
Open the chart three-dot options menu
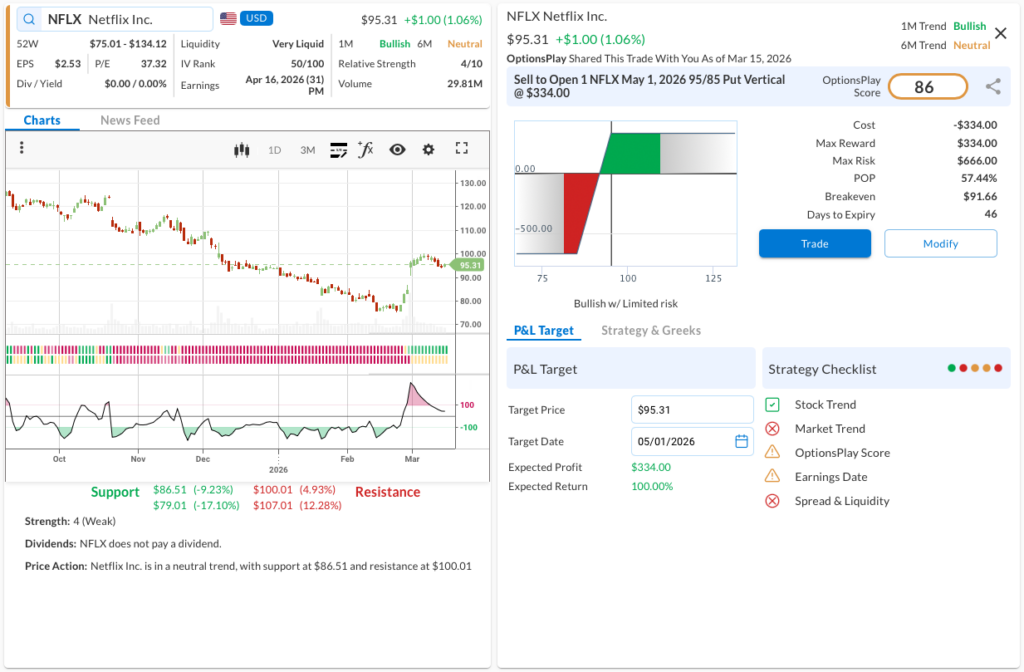pyautogui.click(x=21, y=149)
